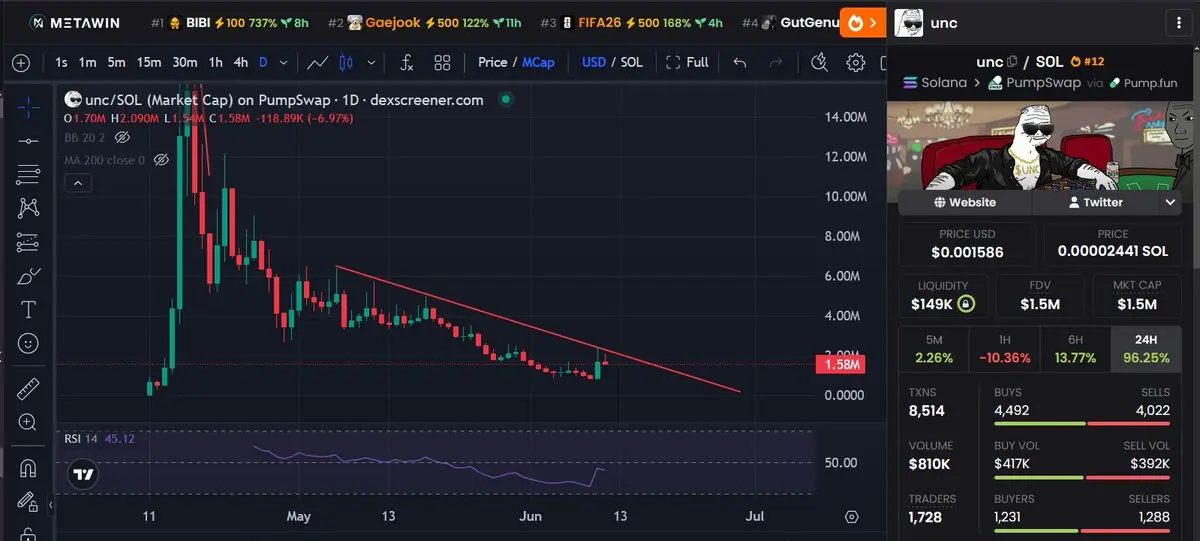Select the pattern drawing tool
The width and height of the screenshot is (1200, 541).
click(28, 208)
